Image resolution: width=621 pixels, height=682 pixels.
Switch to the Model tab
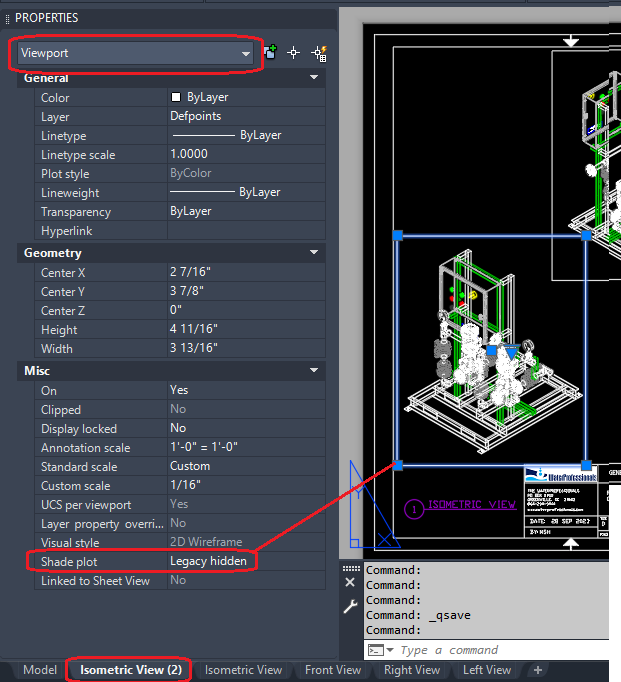pos(40,670)
